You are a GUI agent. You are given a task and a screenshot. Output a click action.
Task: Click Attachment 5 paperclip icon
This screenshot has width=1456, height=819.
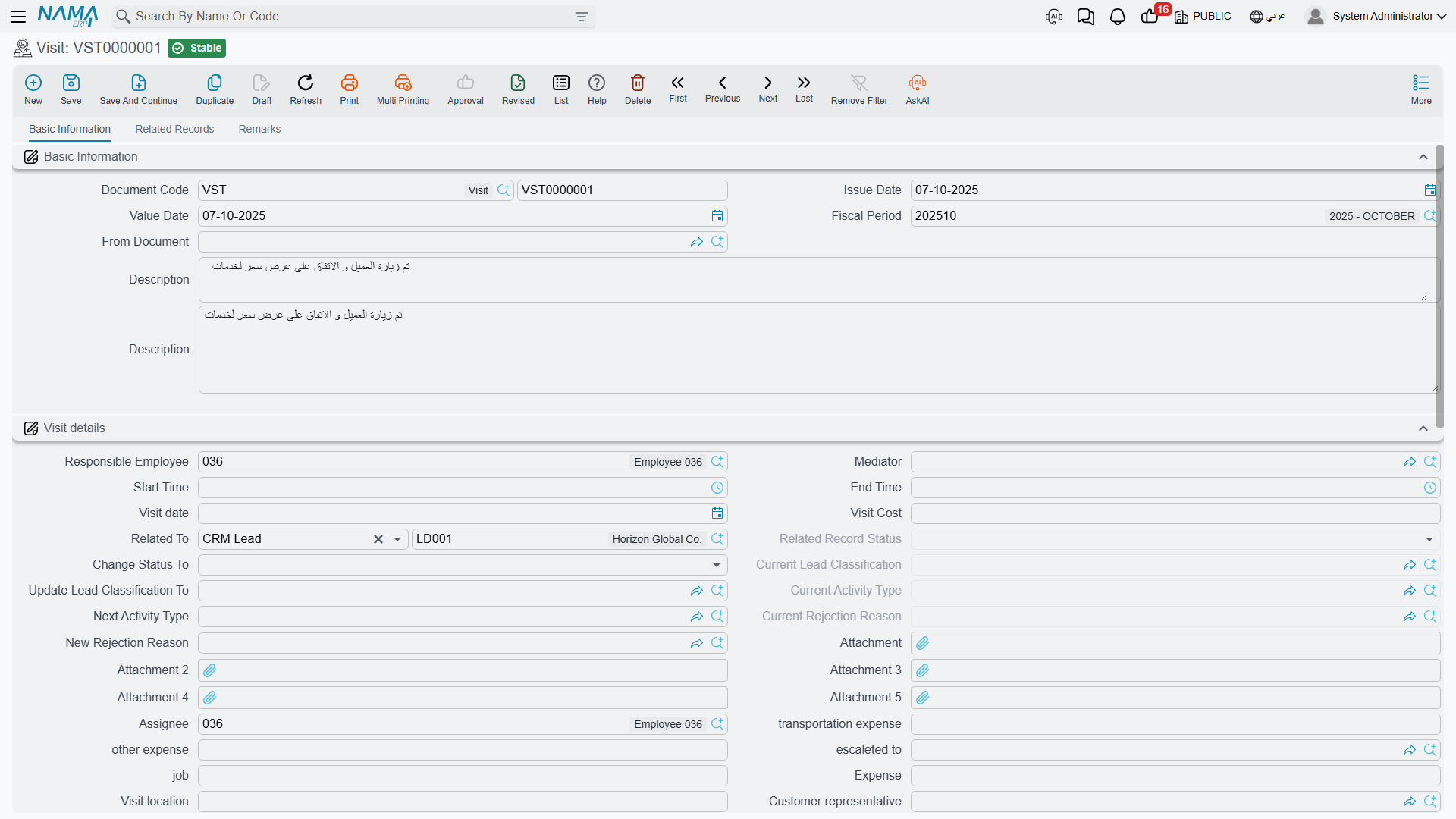(923, 698)
